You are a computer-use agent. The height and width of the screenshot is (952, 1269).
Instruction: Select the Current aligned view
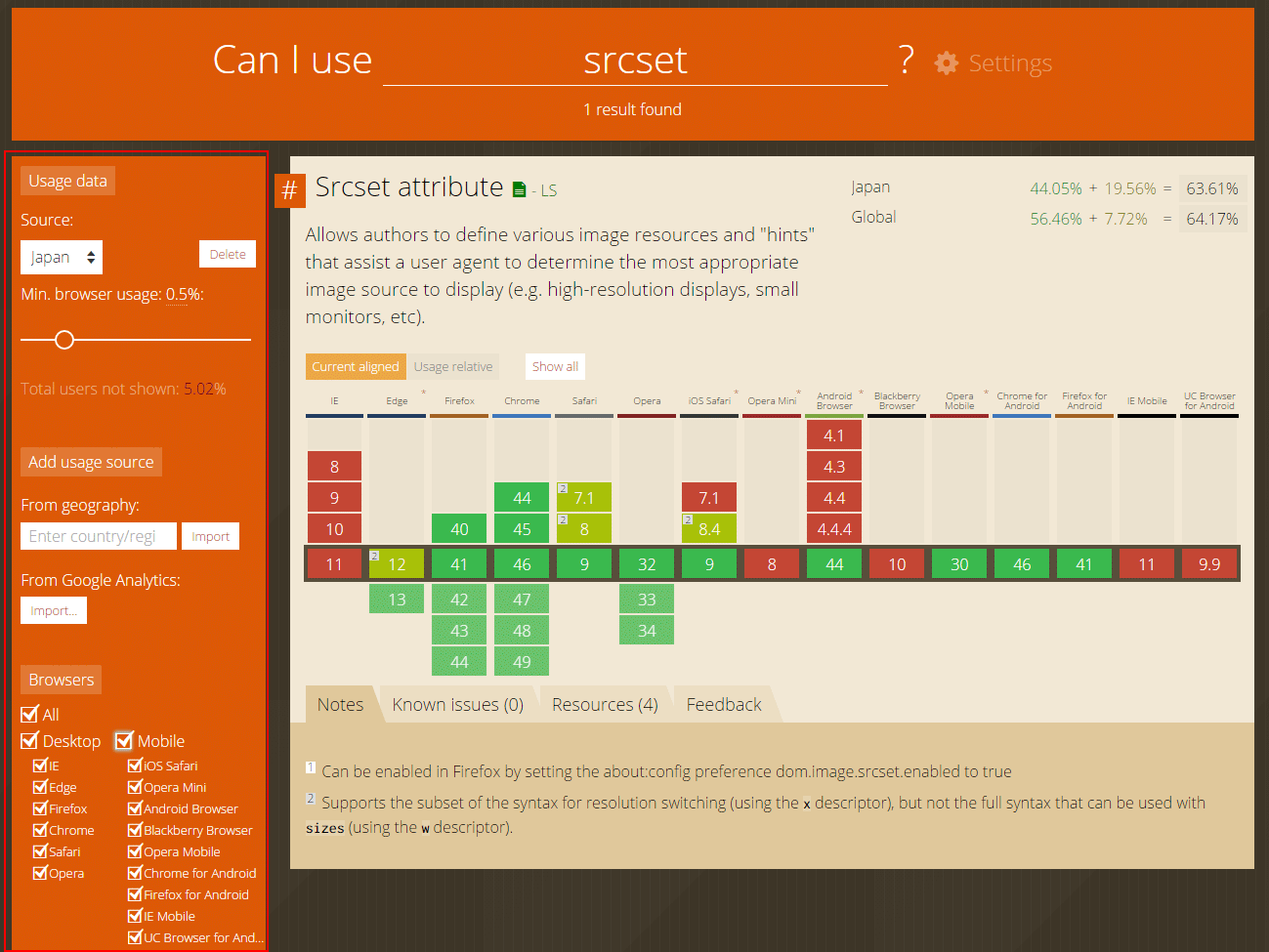point(356,366)
